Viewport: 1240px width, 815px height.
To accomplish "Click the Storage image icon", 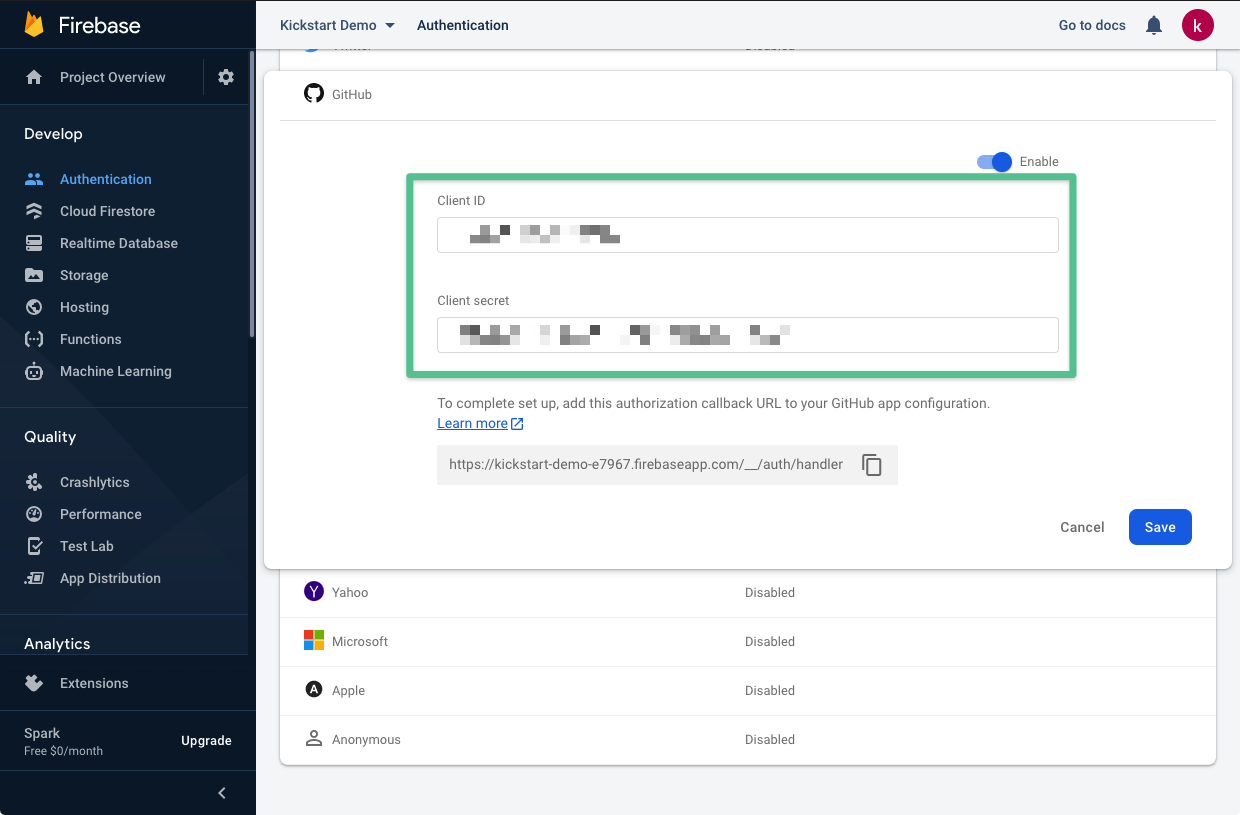I will tap(34, 275).
